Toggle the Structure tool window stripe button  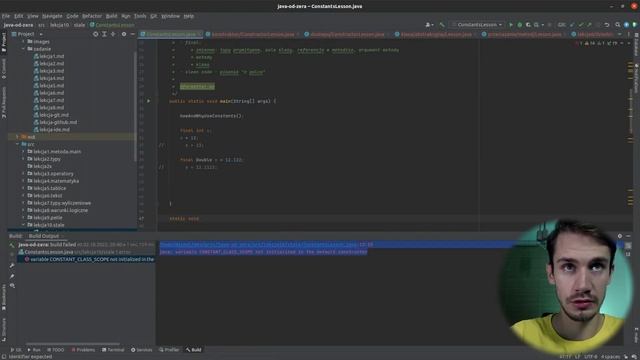pyautogui.click(x=4, y=329)
